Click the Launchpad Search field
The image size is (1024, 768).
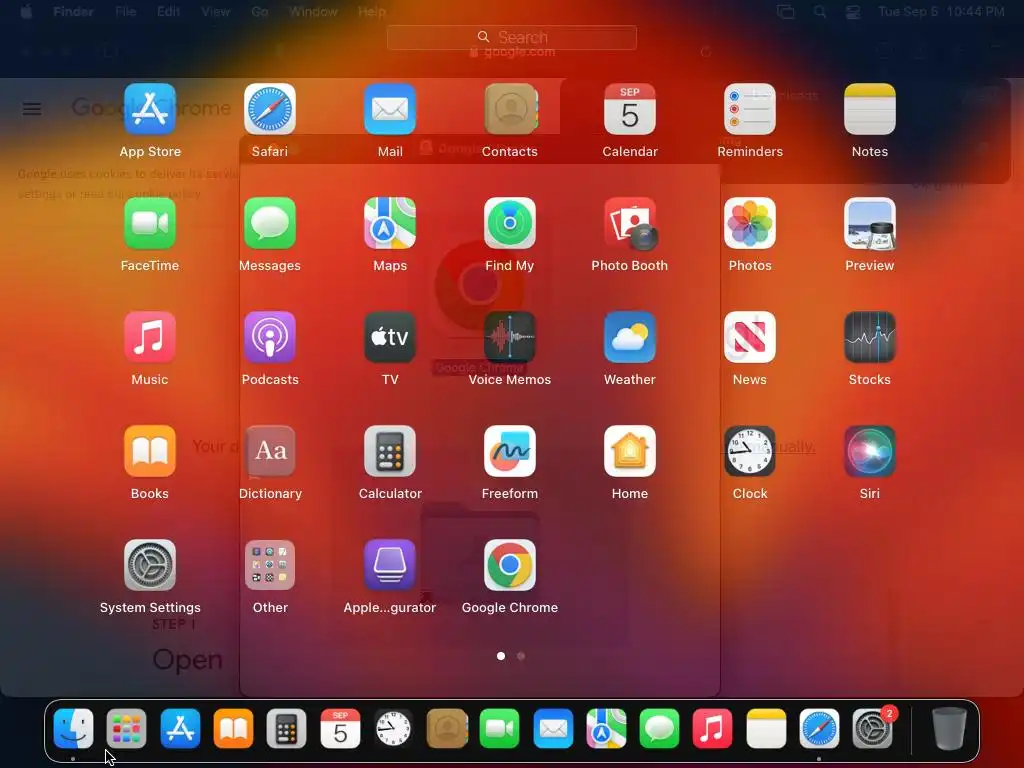click(512, 37)
